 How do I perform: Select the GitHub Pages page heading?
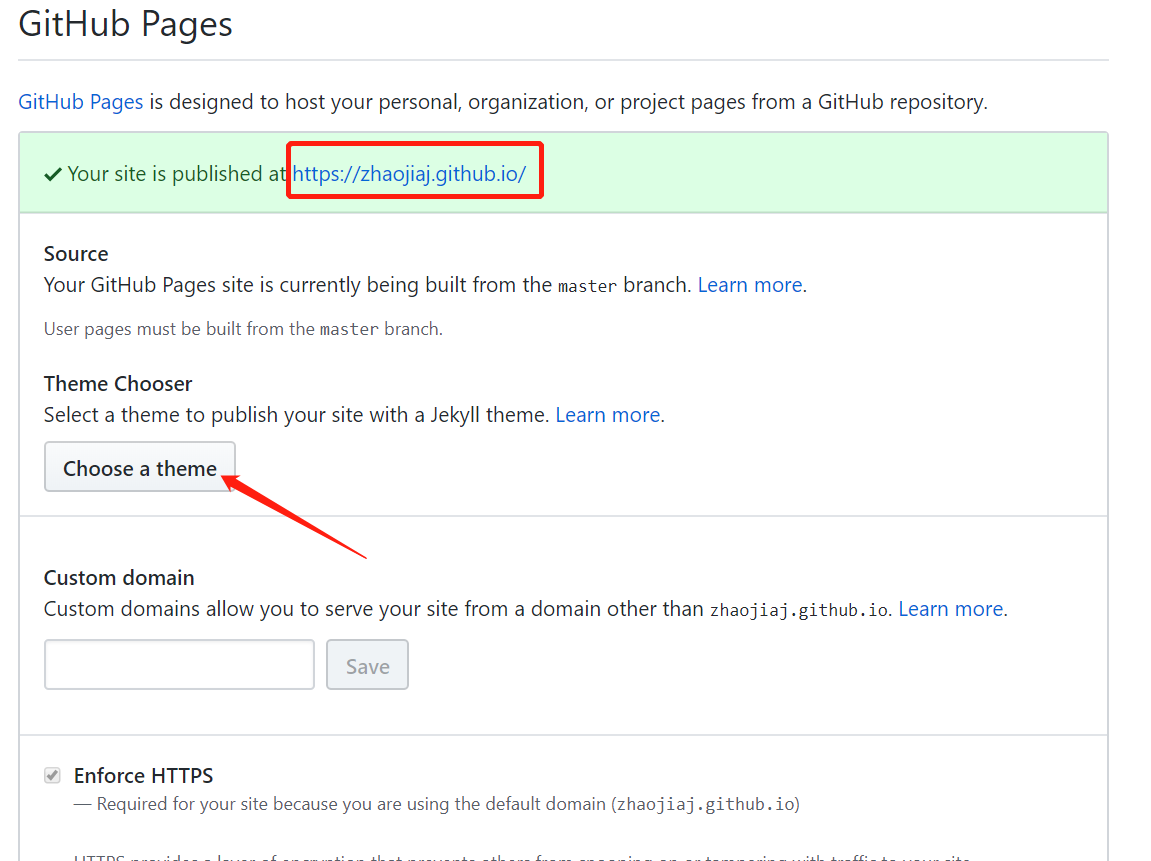coord(126,23)
